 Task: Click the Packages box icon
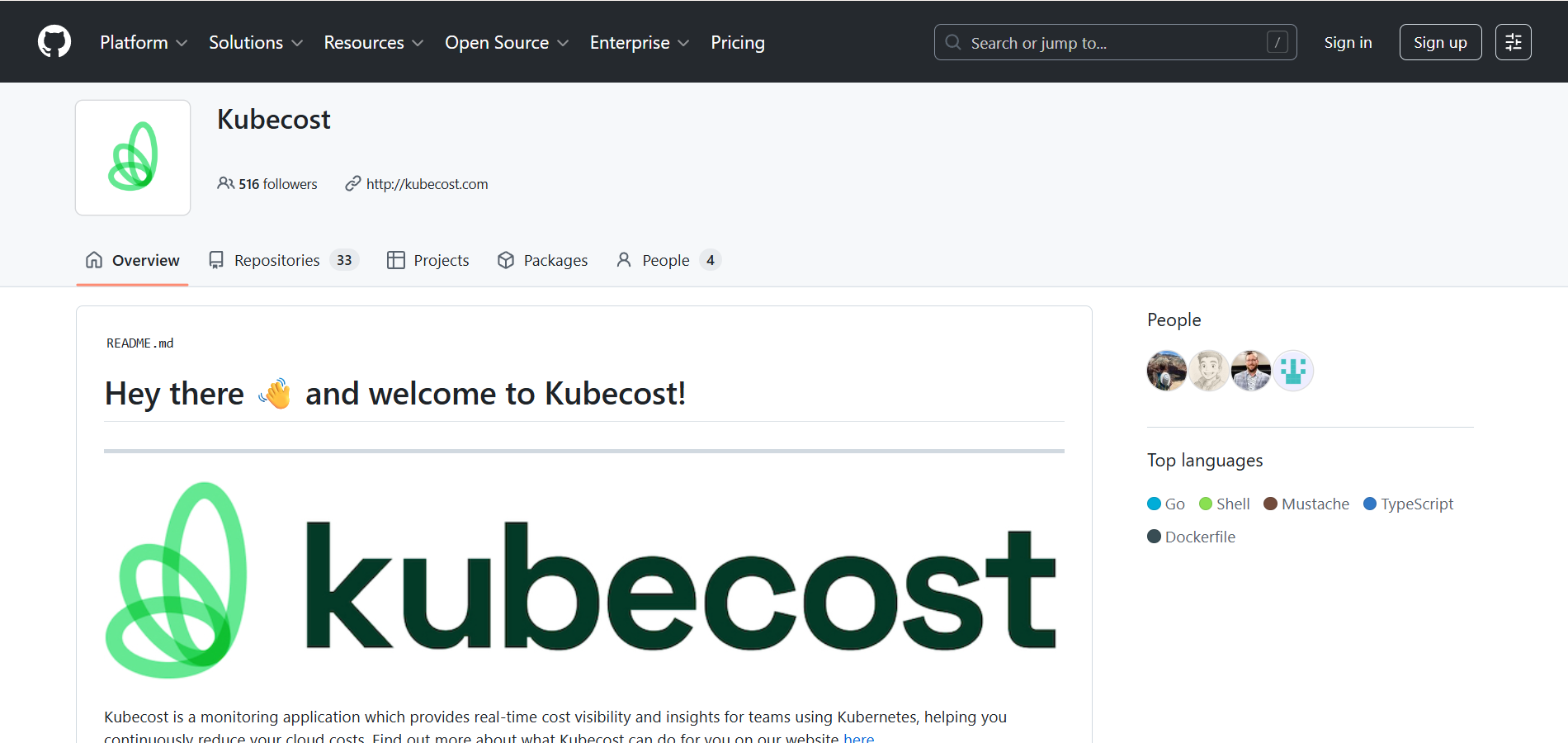point(506,259)
